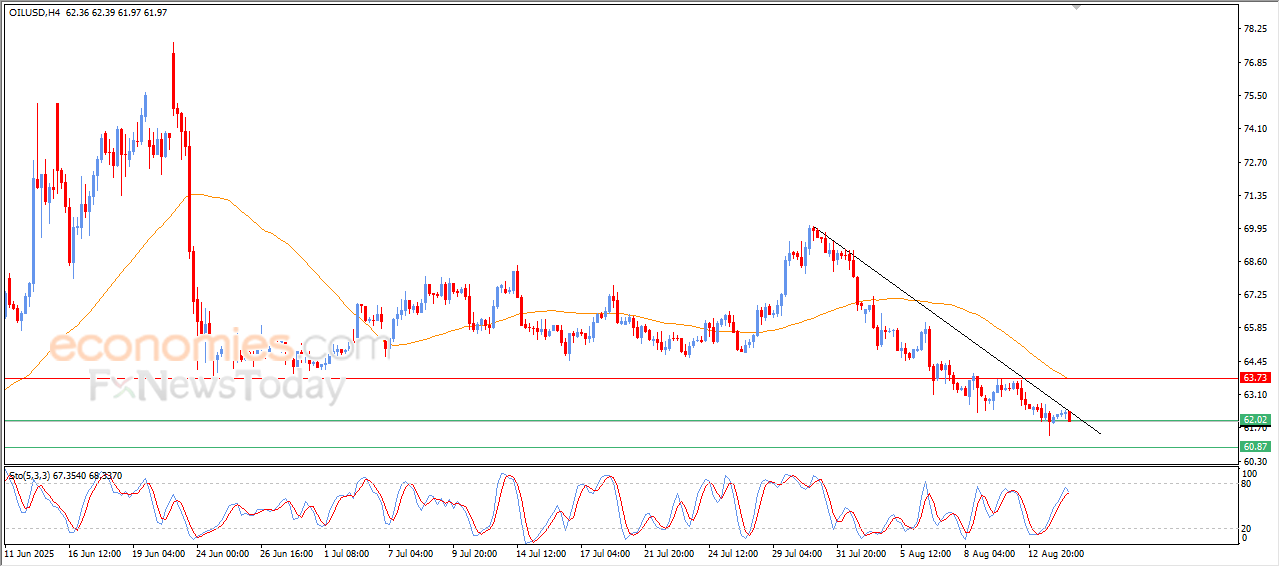Click the 11 Jun 2025 date label
Image resolution: width=1280 pixels, height=567 pixels.
click(x=27, y=552)
